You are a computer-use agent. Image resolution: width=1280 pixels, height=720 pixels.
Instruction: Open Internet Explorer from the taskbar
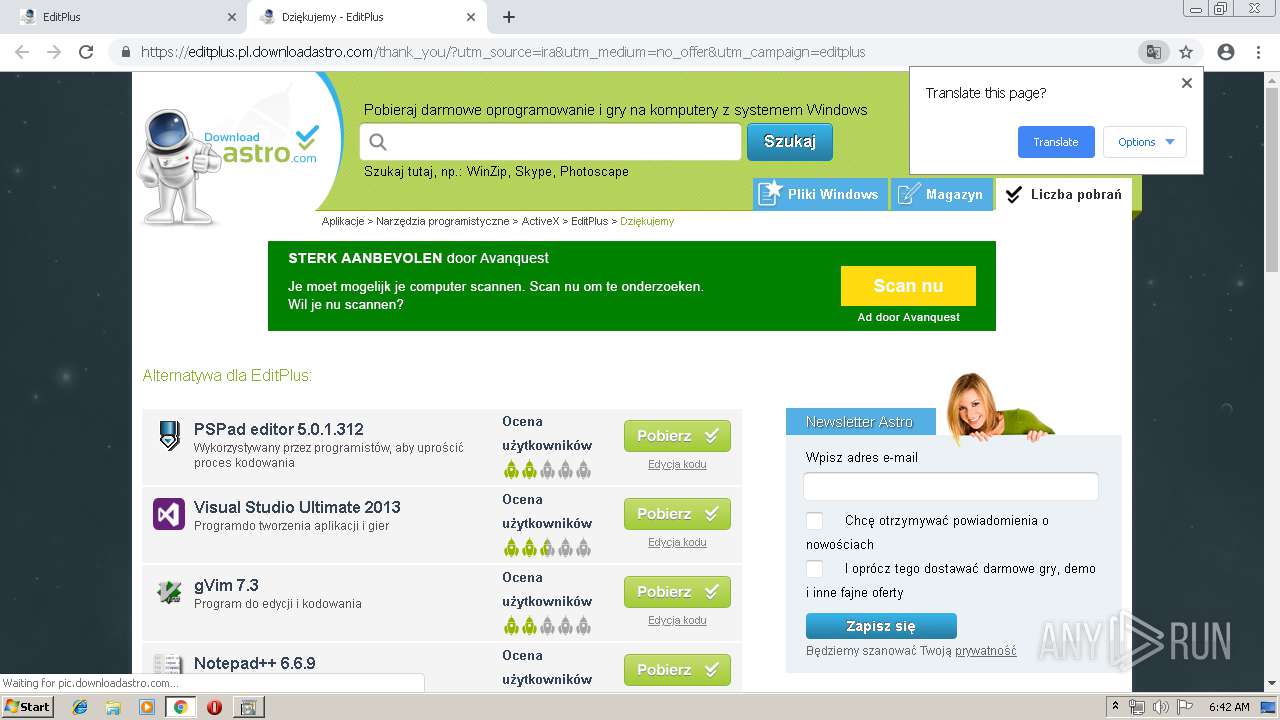click(80, 707)
